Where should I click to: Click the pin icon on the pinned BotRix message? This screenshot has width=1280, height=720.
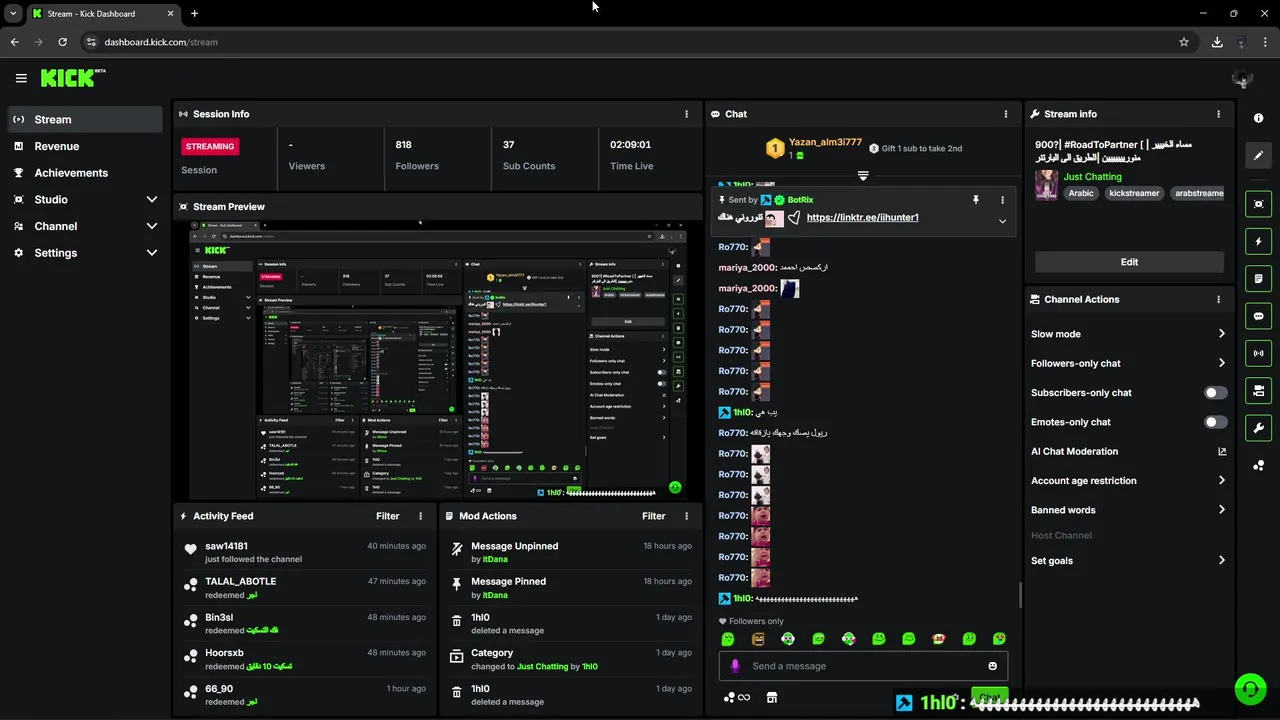coord(976,200)
